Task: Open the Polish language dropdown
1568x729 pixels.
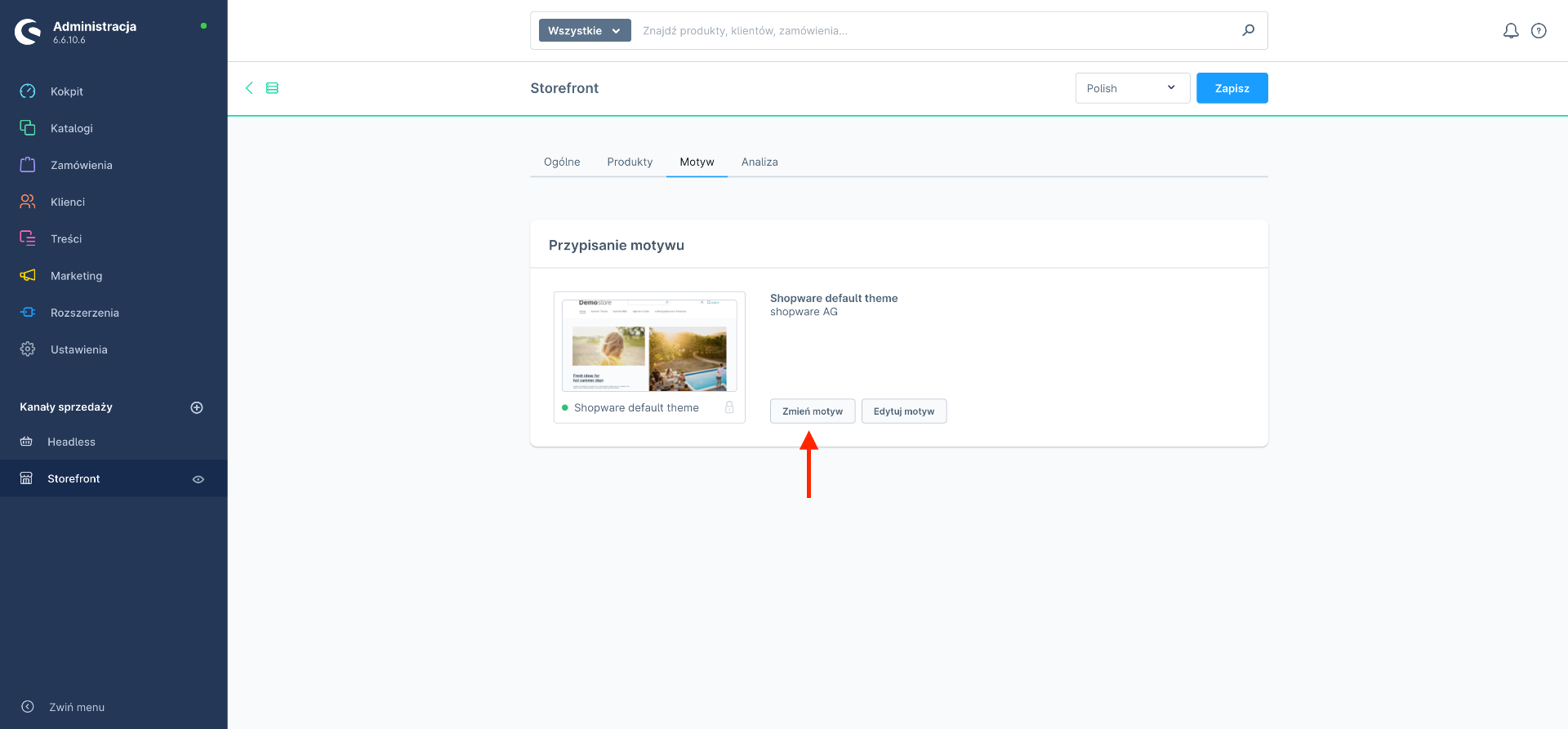Action: (1132, 88)
